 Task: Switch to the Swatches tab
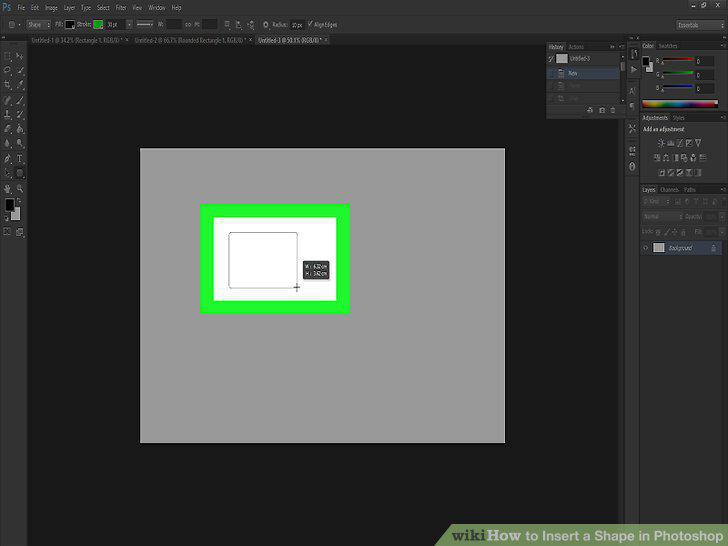click(668, 46)
